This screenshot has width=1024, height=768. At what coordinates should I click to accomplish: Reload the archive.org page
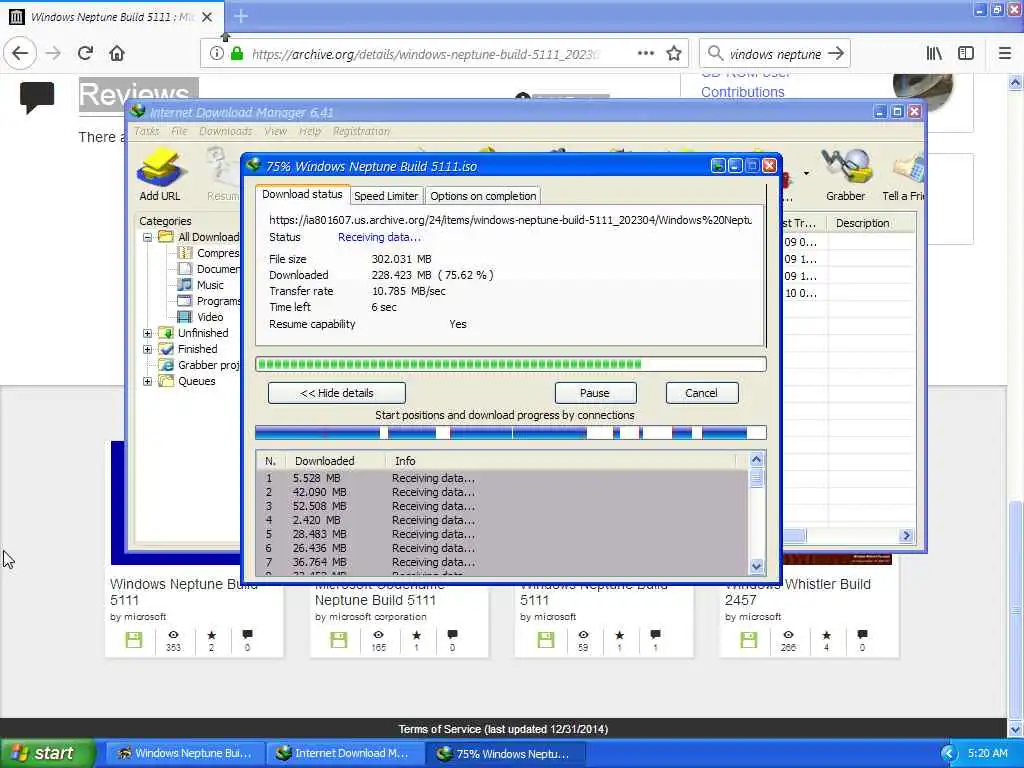pos(85,54)
